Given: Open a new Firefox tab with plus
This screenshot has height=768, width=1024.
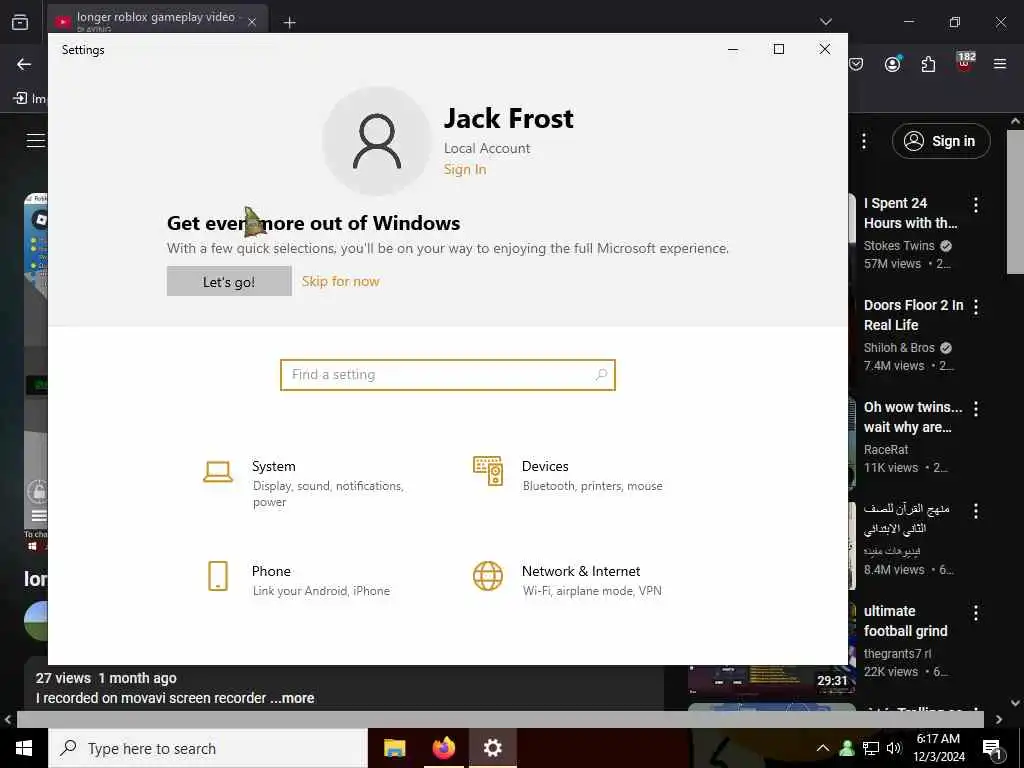Looking at the screenshot, I should pyautogui.click(x=289, y=23).
